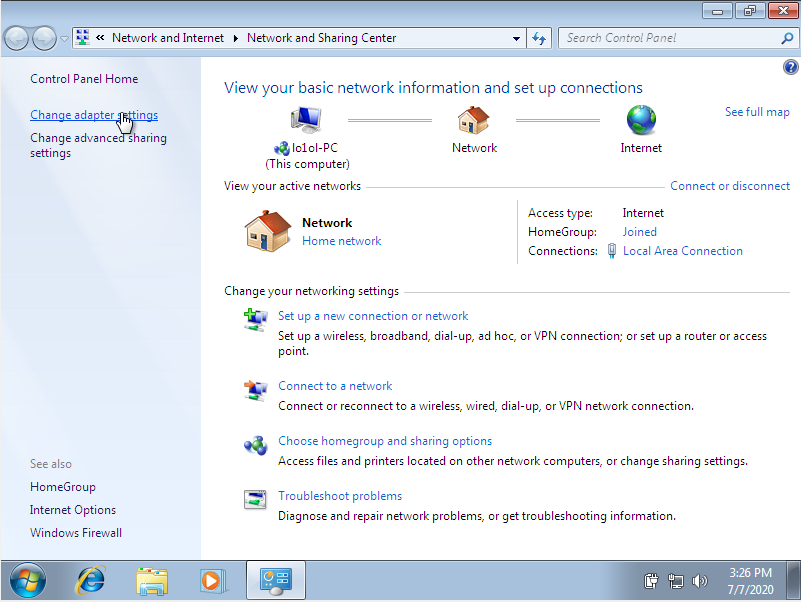The width and height of the screenshot is (801, 602).
Task: Open Set up a new connection or network
Action: tap(373, 316)
